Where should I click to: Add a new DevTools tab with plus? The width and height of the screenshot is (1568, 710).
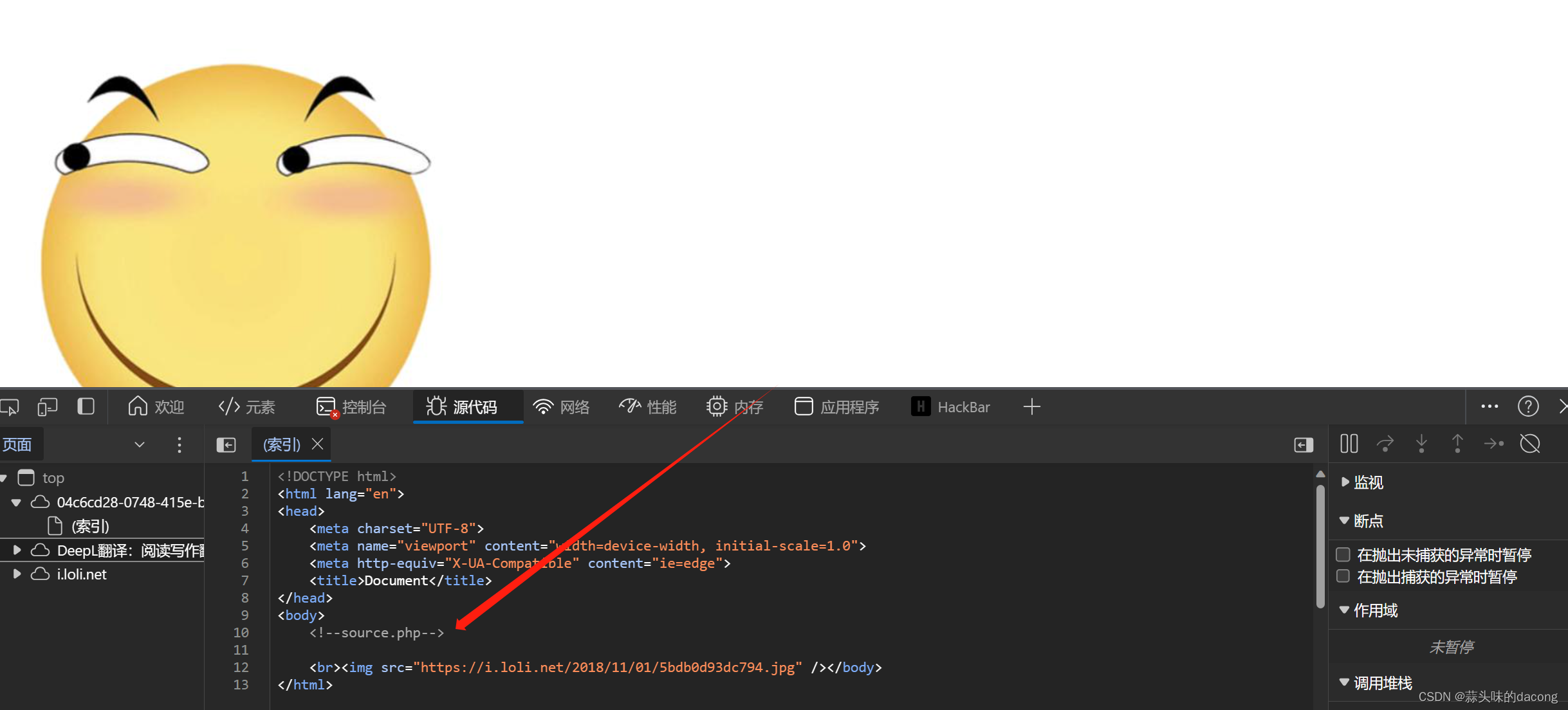point(1031,407)
